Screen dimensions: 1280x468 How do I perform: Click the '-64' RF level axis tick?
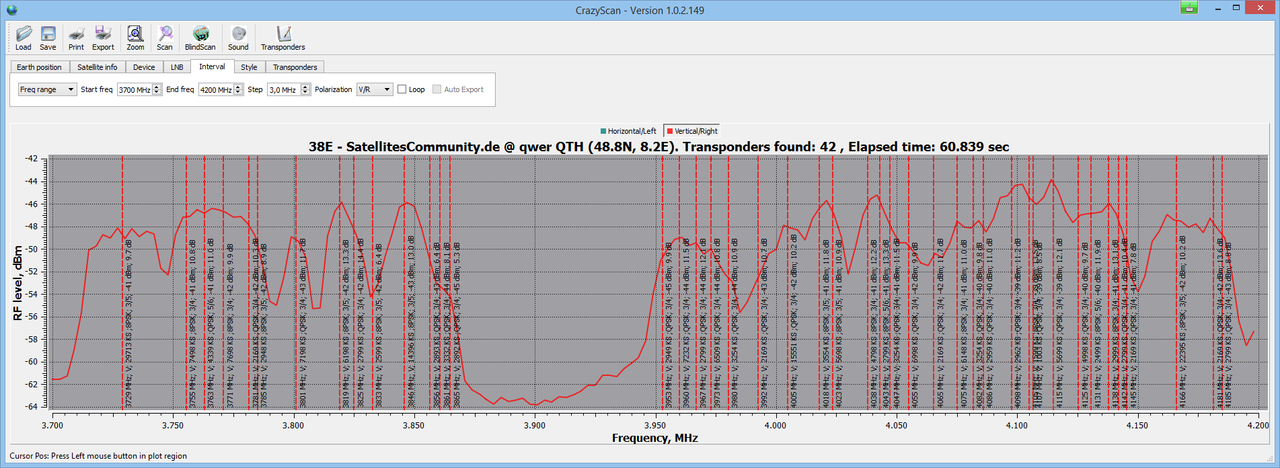[x=30, y=407]
